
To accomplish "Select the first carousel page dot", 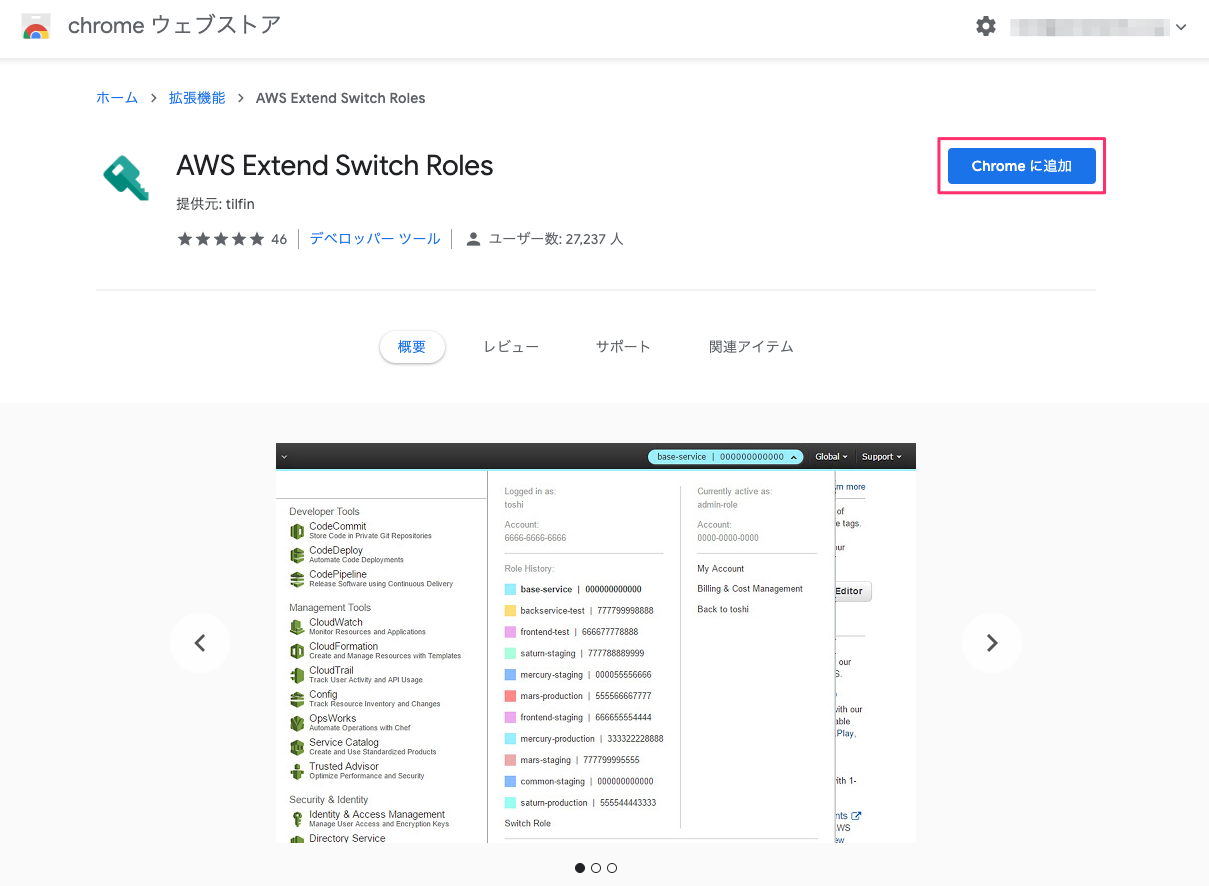I will click(580, 868).
